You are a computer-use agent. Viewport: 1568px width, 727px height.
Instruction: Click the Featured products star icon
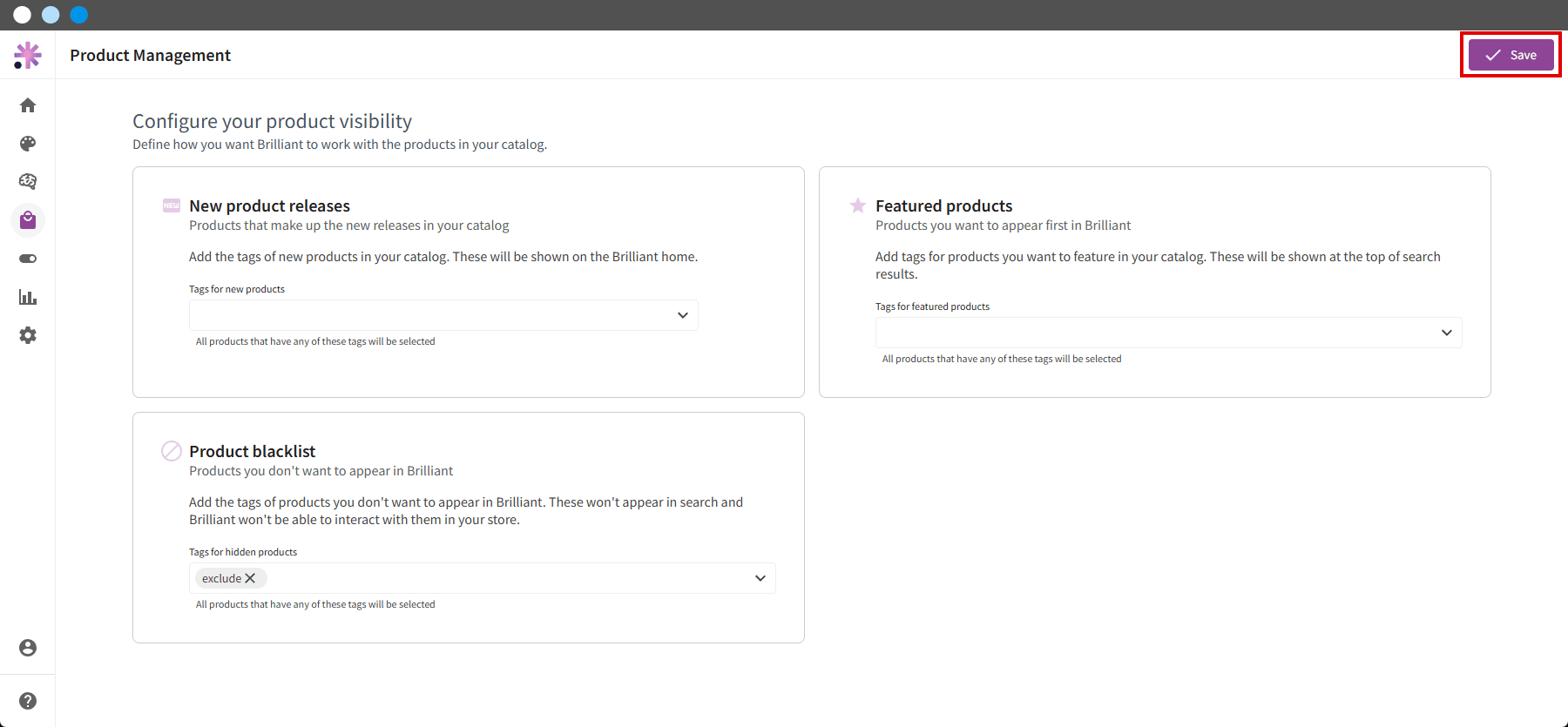(x=858, y=205)
